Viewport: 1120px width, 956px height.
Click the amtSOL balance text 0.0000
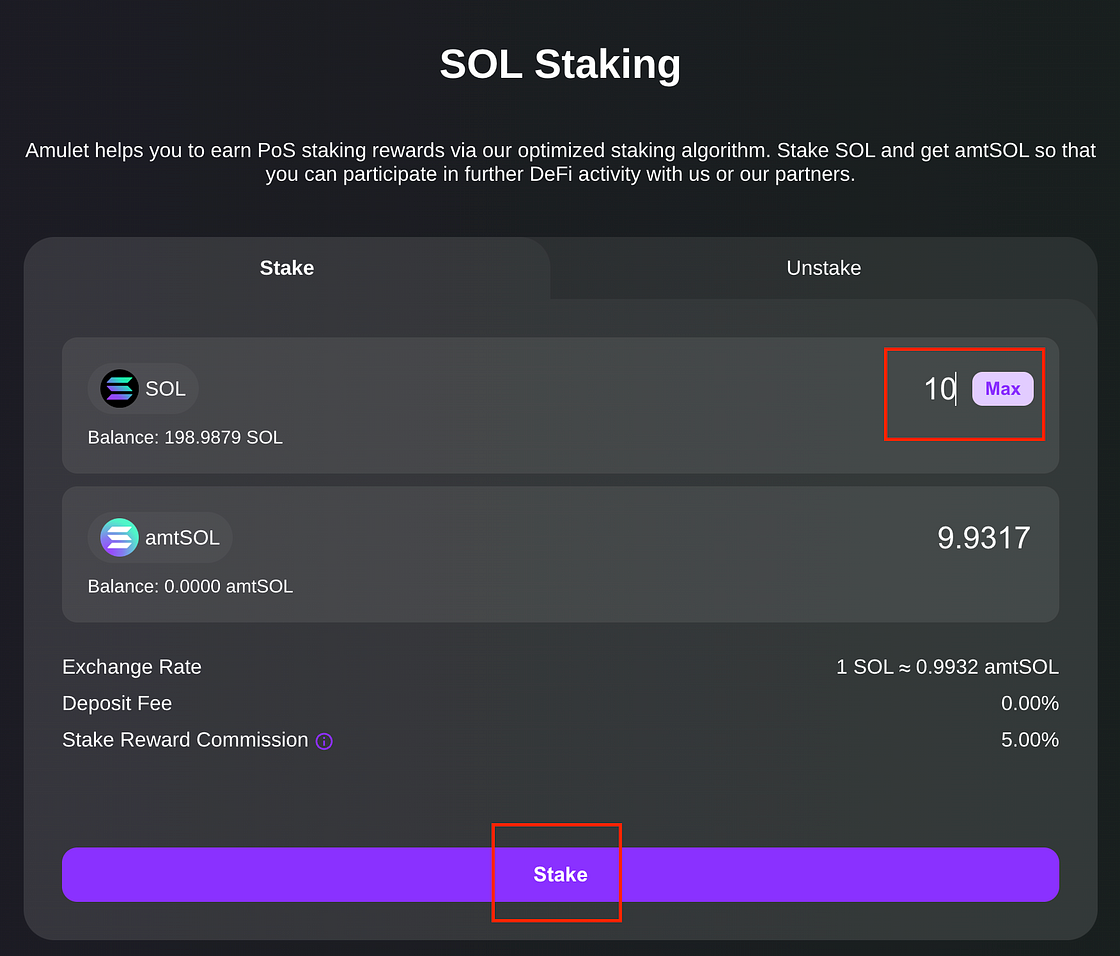pyautogui.click(x=190, y=587)
